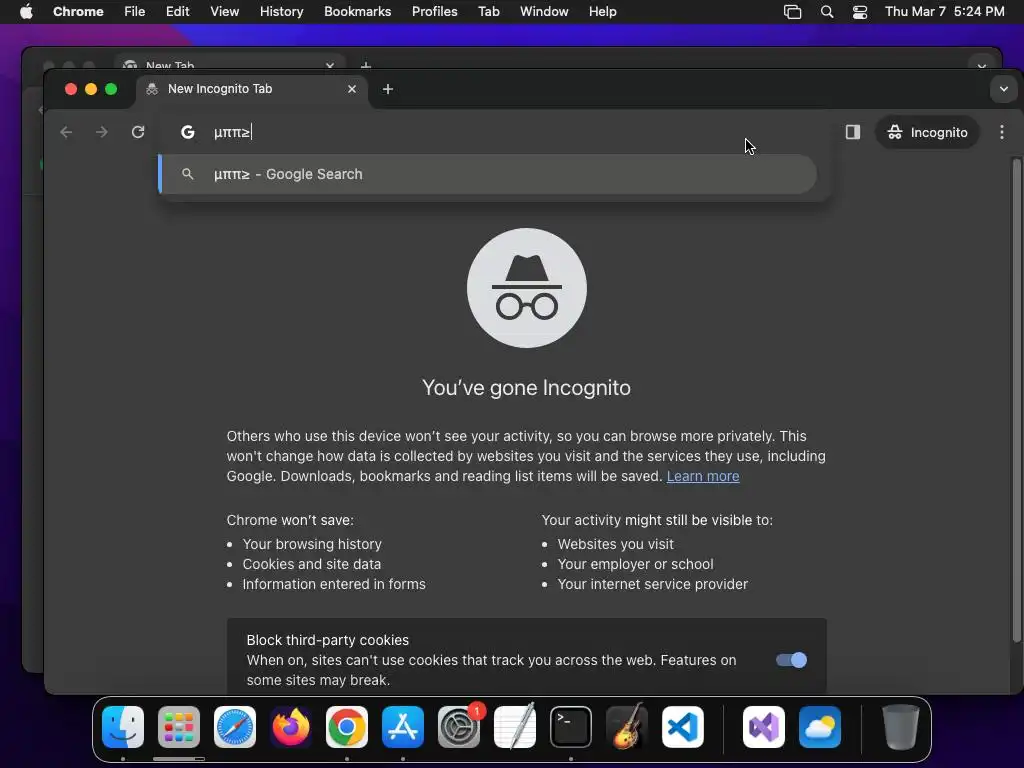Toggle Block third-party cookies switch

tap(792, 660)
